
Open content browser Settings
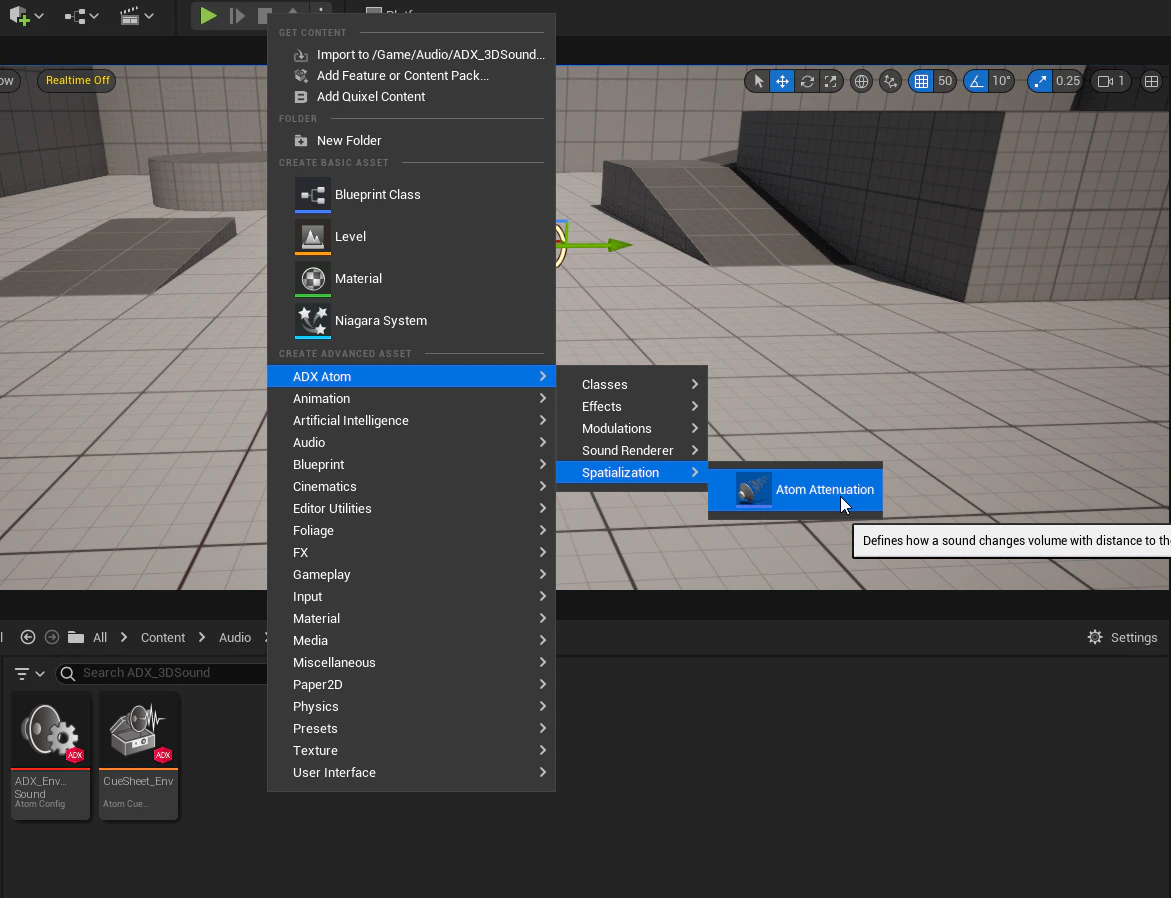1122,637
